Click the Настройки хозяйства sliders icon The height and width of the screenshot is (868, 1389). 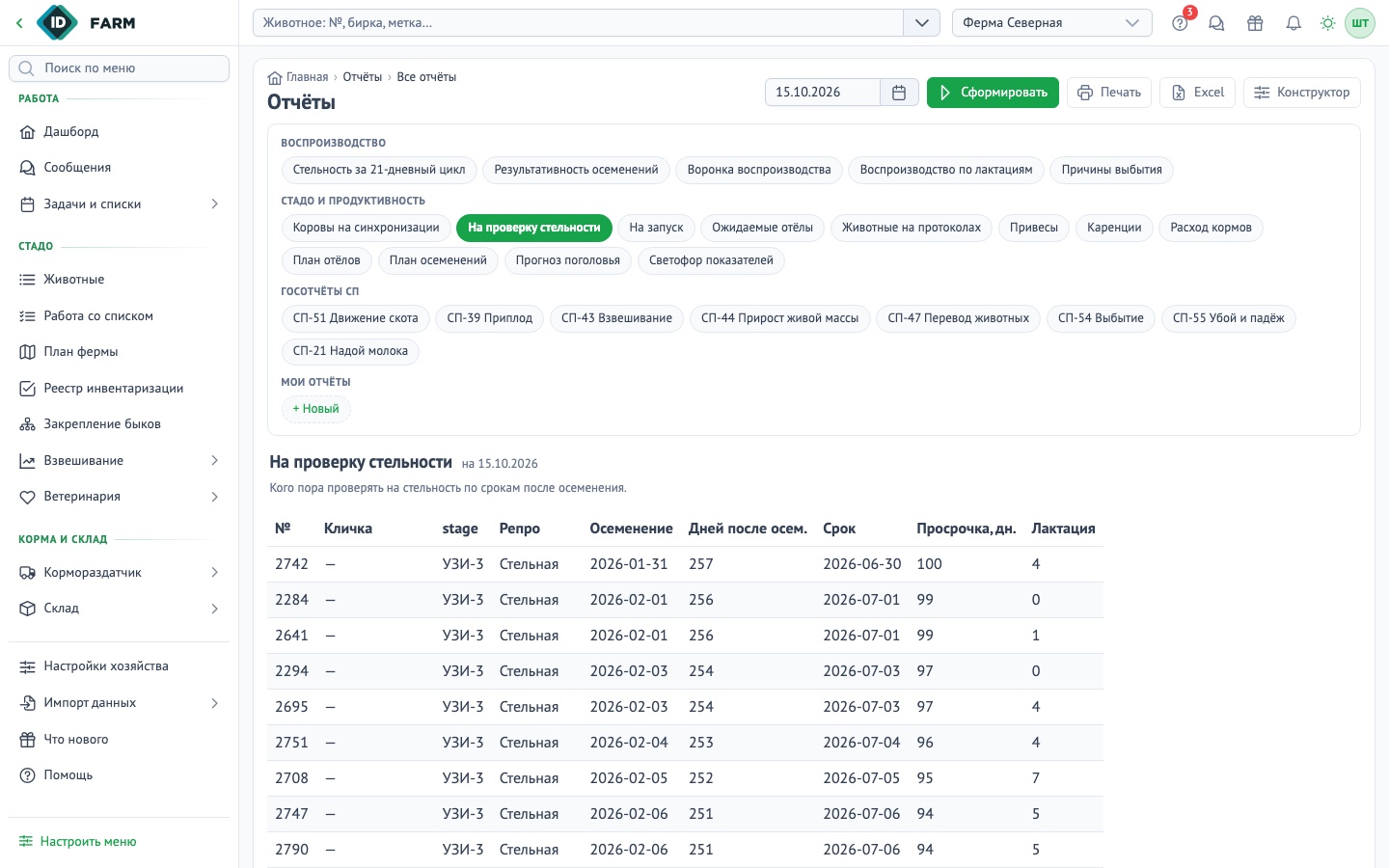click(x=27, y=666)
